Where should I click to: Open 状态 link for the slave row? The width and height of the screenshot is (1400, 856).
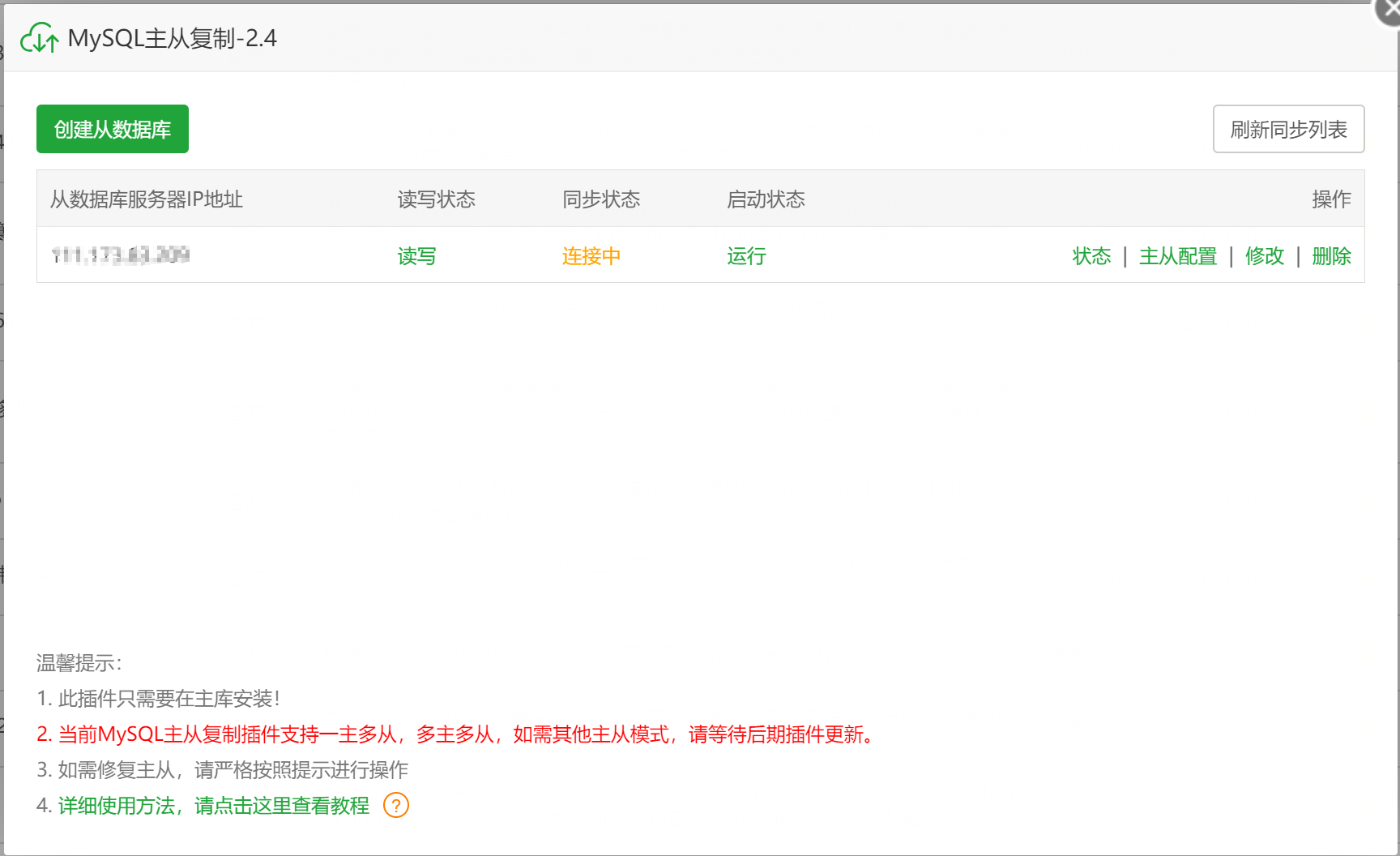click(1091, 256)
